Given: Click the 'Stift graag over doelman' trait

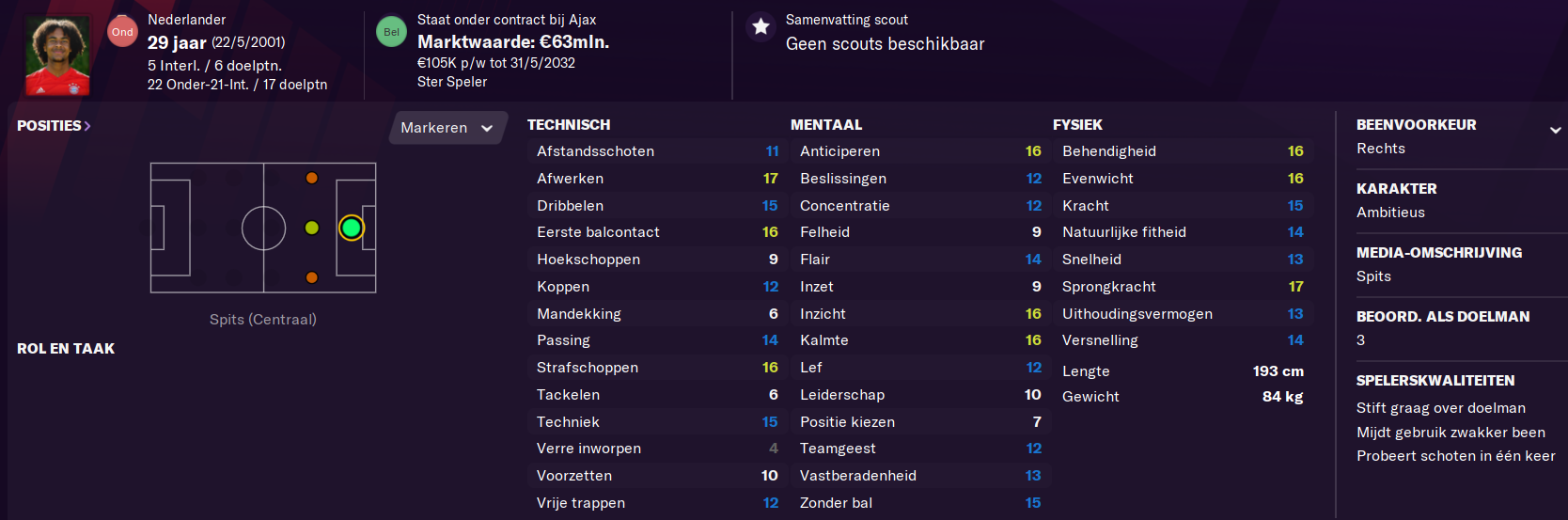Looking at the screenshot, I should (x=1441, y=408).
